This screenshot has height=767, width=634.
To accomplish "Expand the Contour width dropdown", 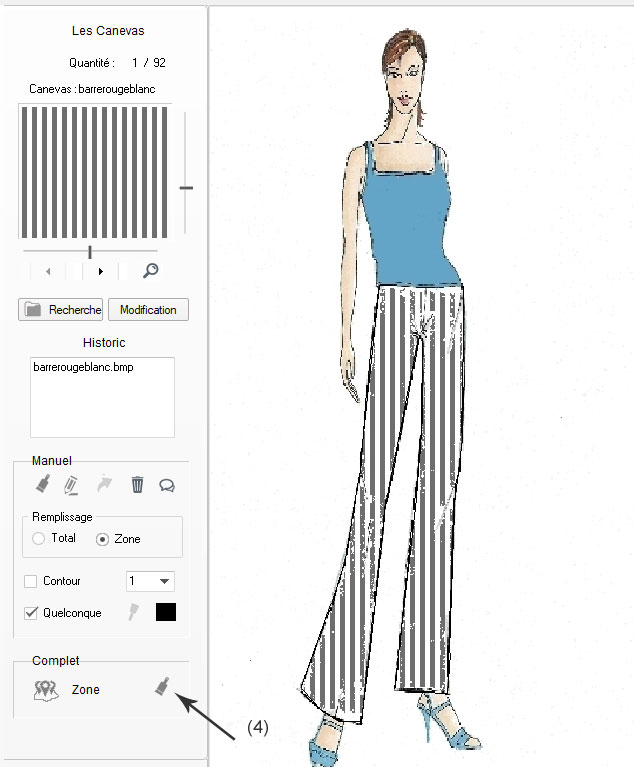I will click(164, 581).
